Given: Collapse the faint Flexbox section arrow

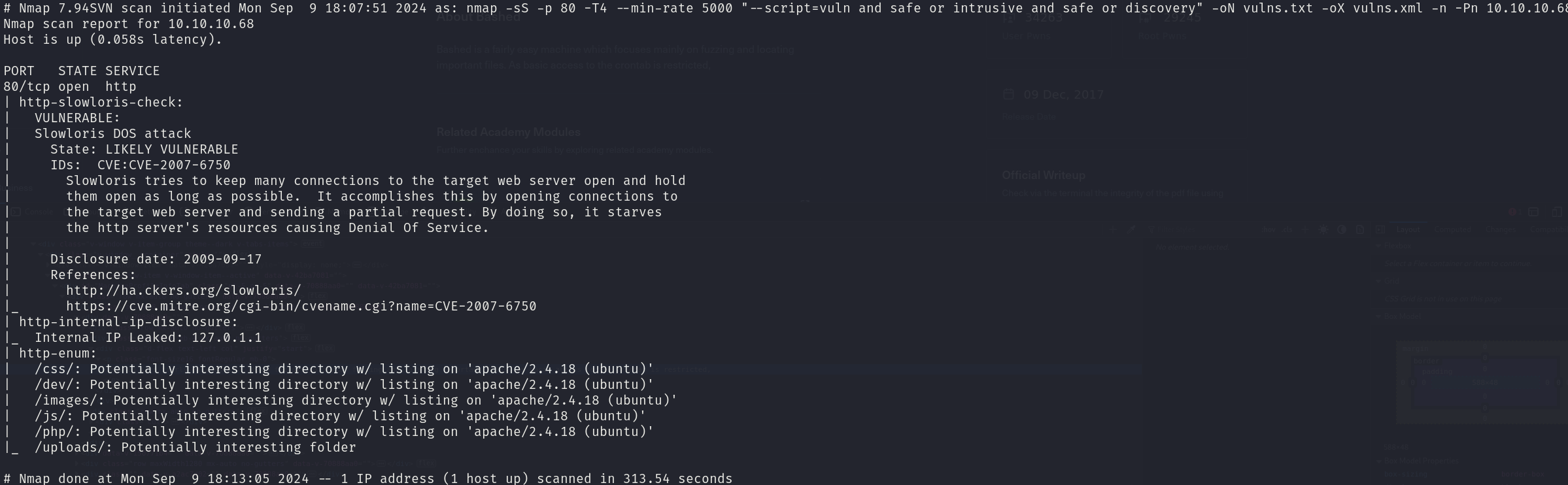Looking at the screenshot, I should (x=1378, y=246).
